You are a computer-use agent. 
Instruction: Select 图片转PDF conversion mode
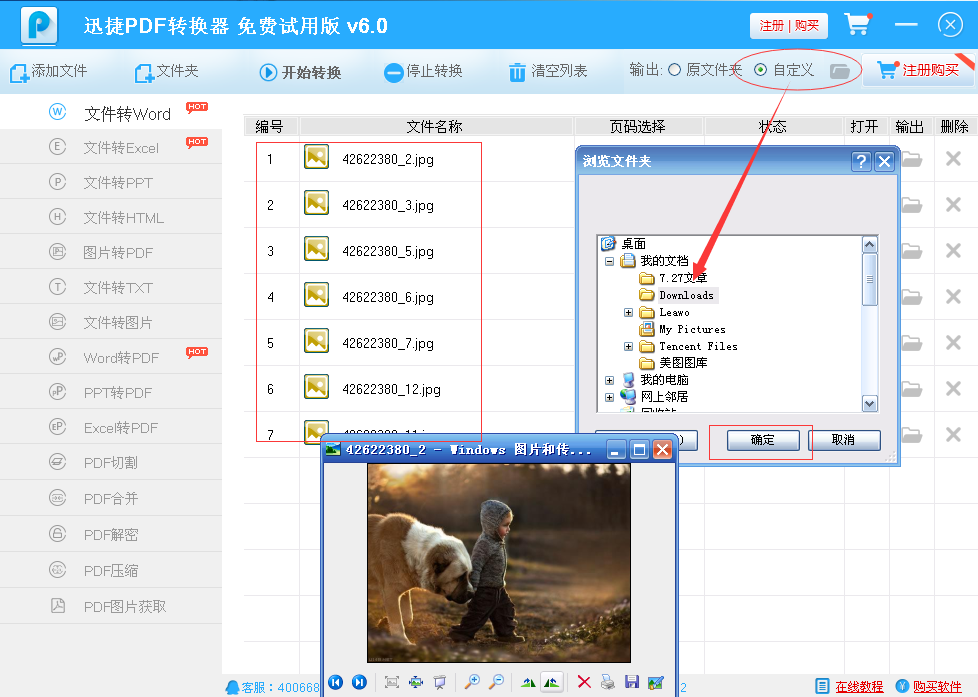111,252
